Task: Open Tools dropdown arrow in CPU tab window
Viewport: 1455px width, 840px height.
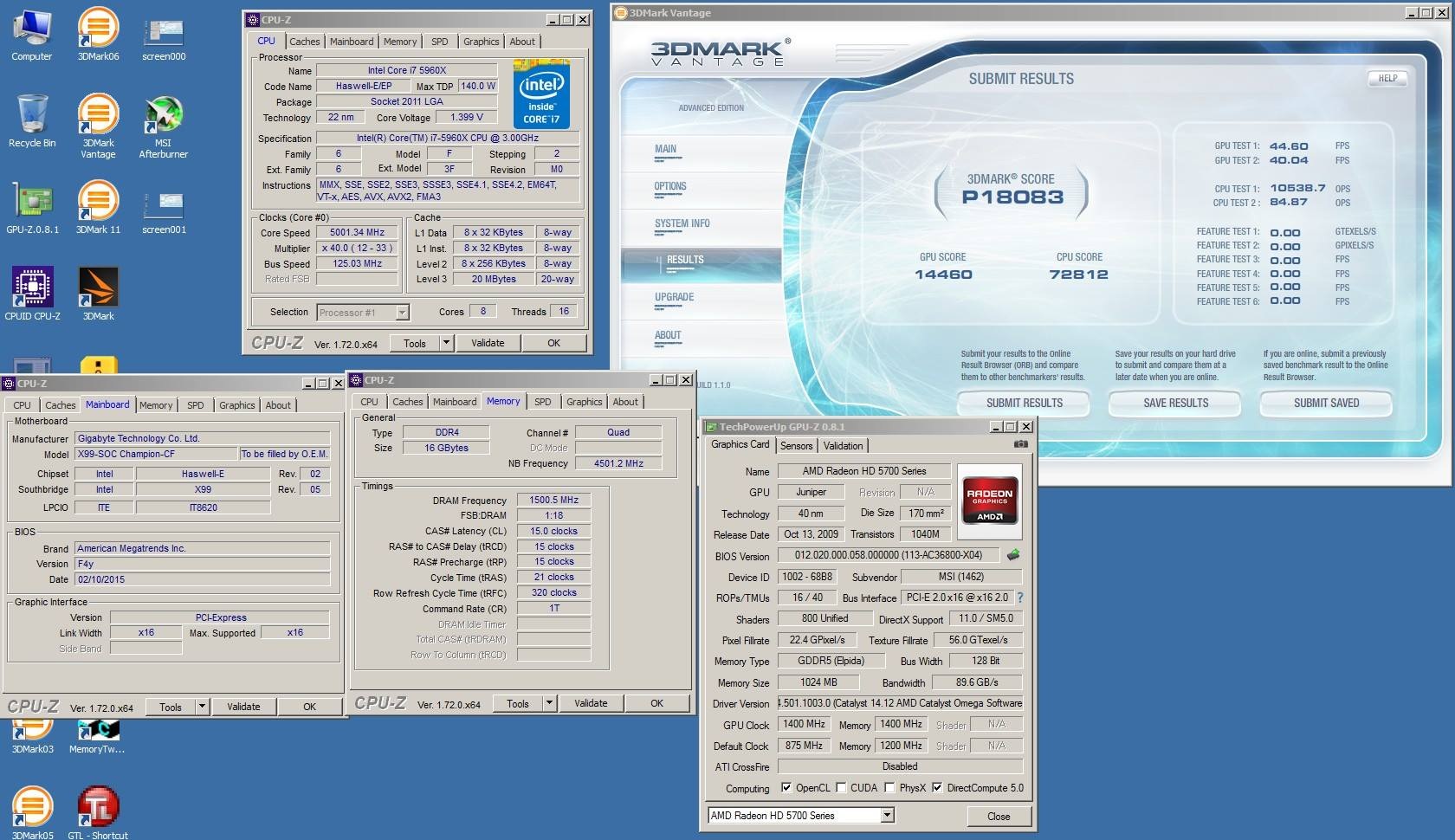Action: [446, 343]
